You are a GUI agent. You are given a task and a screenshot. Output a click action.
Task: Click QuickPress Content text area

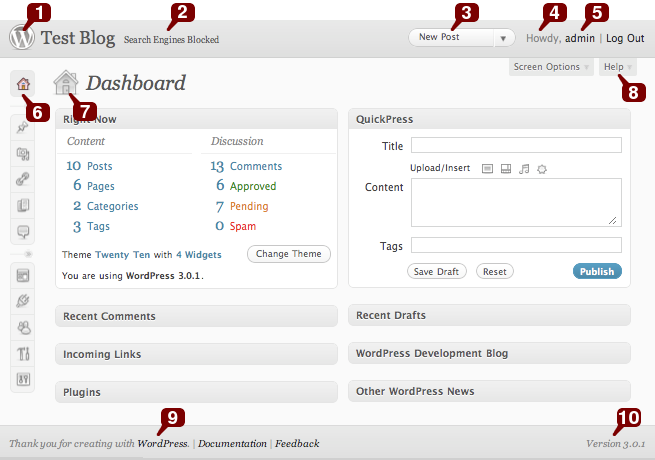pyautogui.click(x=516, y=203)
